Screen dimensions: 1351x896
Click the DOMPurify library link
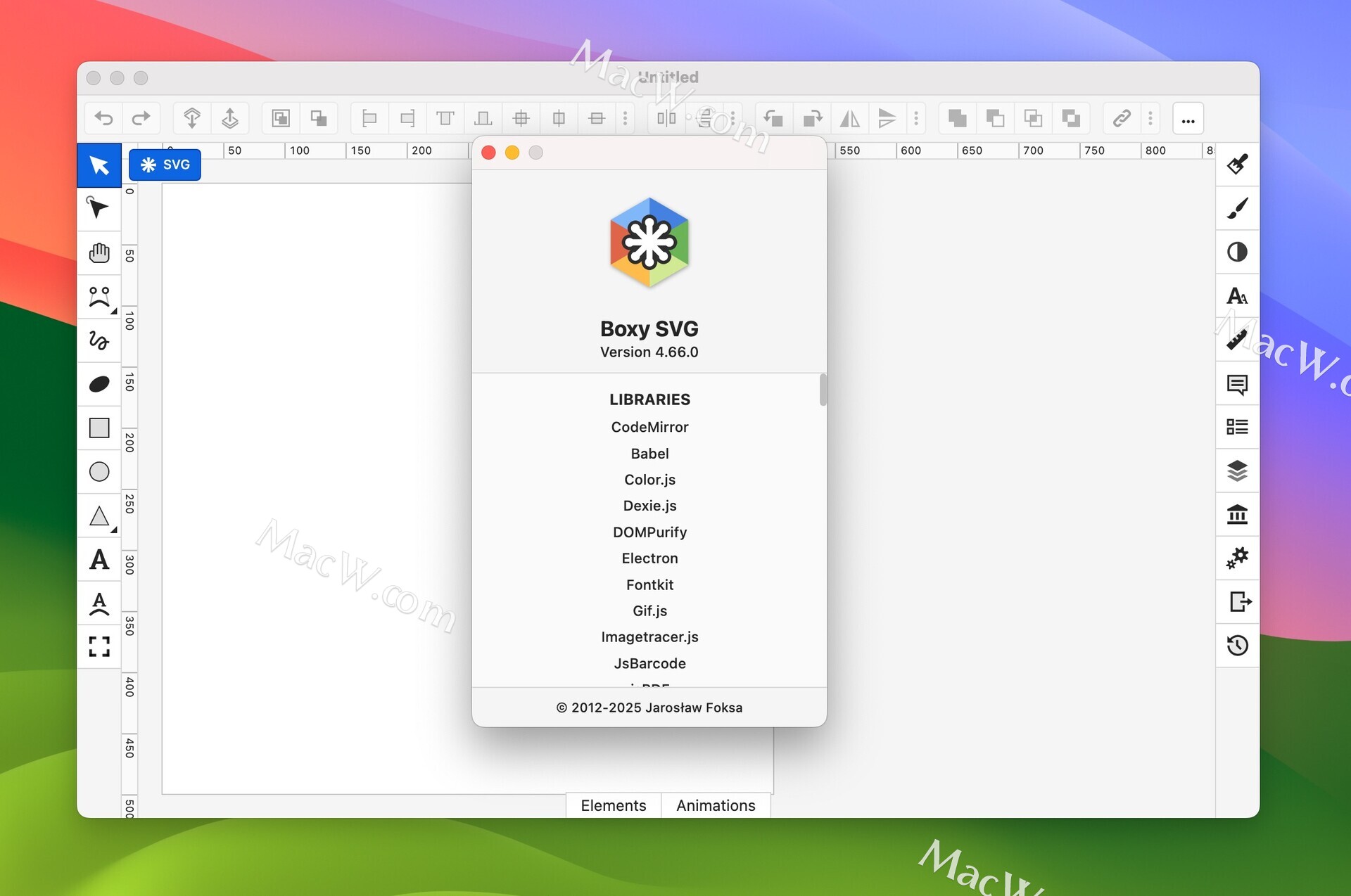649,532
